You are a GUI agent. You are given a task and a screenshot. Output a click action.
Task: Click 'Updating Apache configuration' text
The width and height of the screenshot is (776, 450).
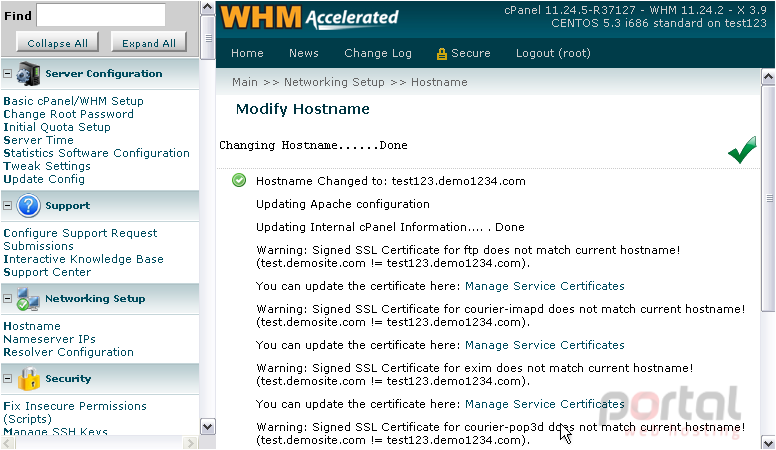(x=342, y=204)
